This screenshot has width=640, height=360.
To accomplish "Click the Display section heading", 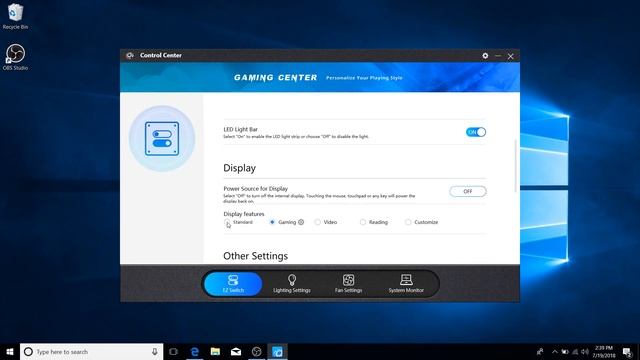I will point(239,168).
